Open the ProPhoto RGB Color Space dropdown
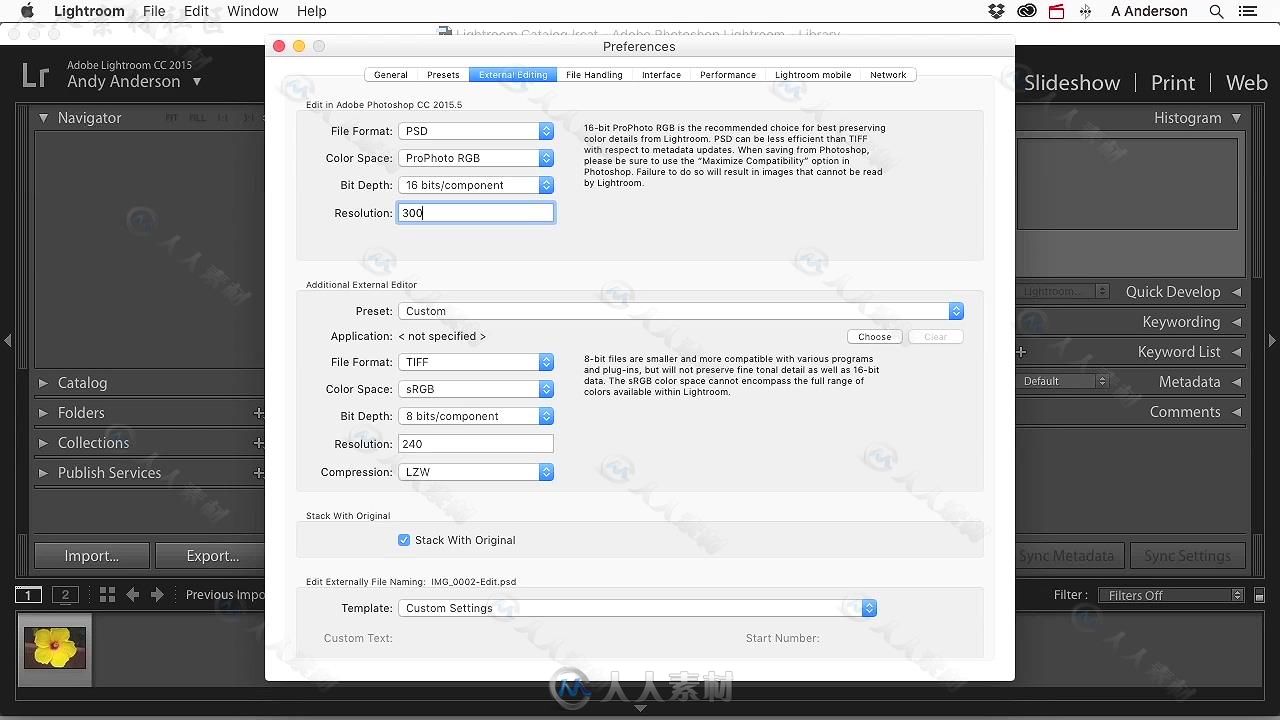The image size is (1280, 720). 476,158
